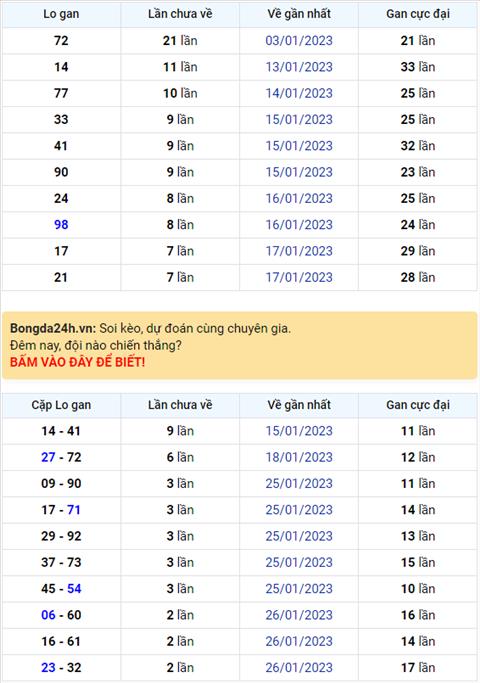Open date 15/01/2023 in row 33

pyautogui.click(x=299, y=119)
